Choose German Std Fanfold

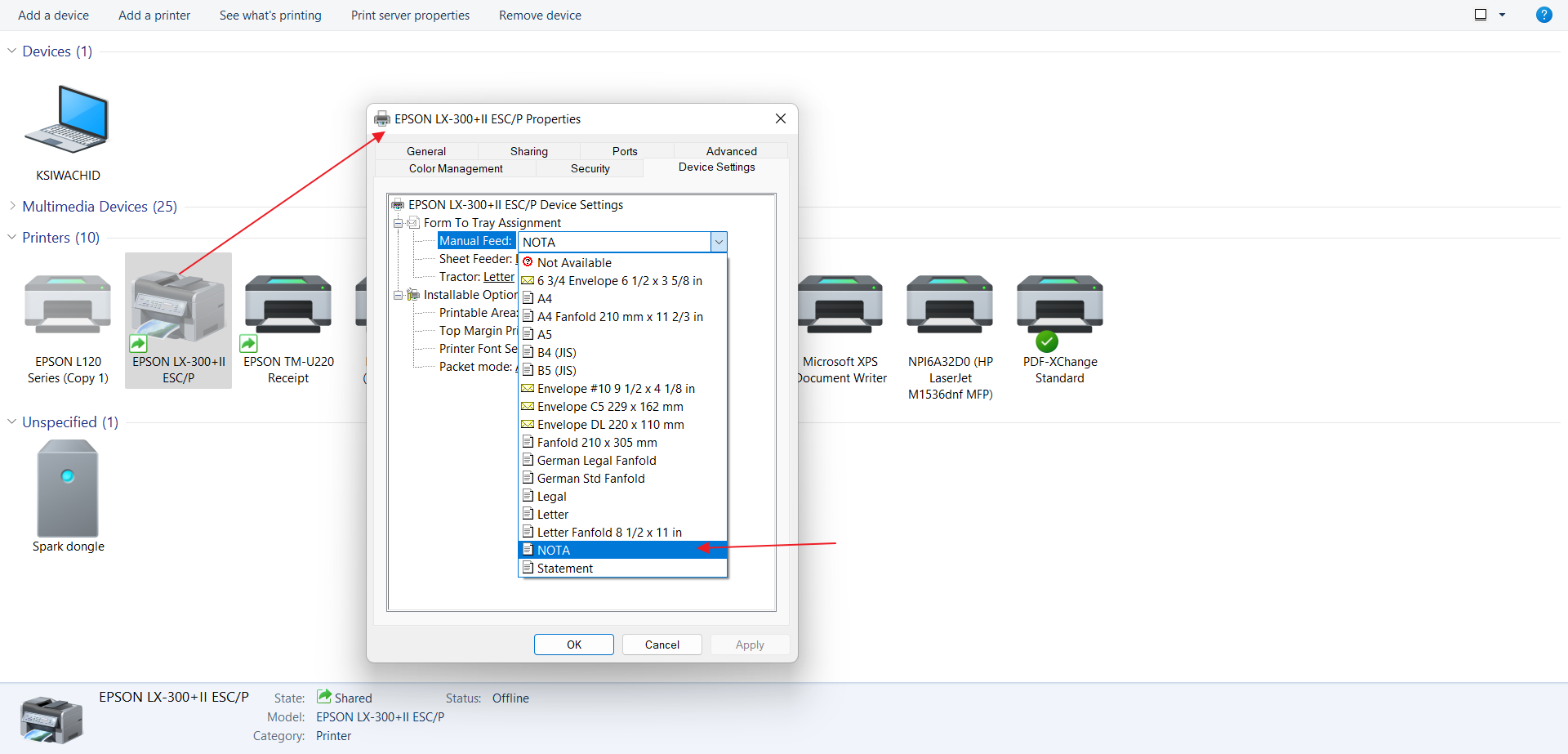point(622,479)
